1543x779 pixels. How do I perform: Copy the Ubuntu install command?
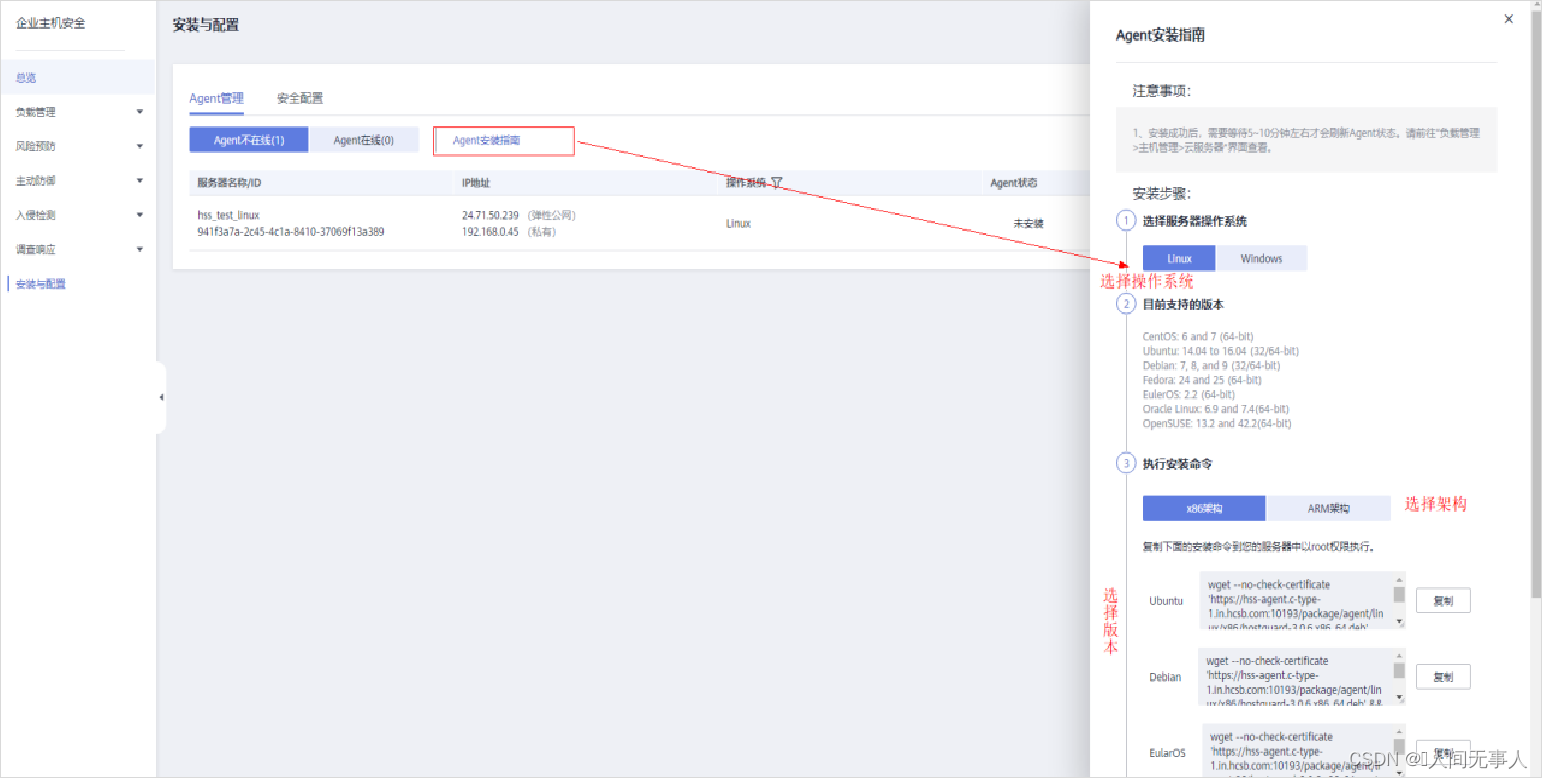click(x=1443, y=601)
